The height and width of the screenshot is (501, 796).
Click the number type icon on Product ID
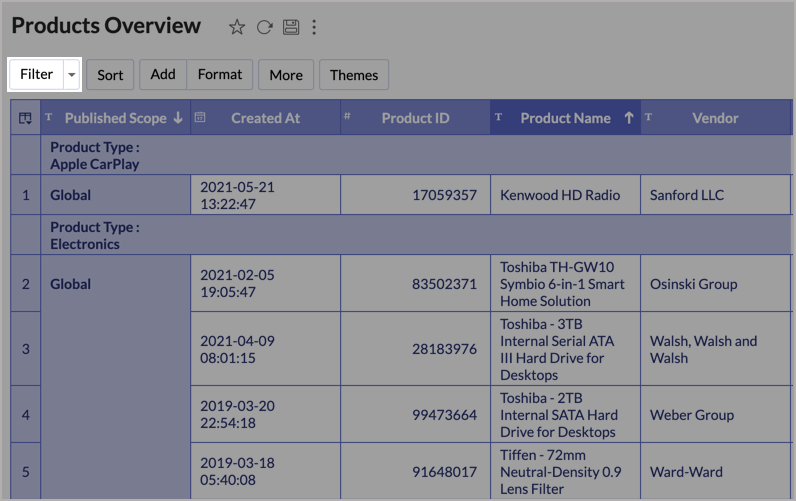point(348,117)
